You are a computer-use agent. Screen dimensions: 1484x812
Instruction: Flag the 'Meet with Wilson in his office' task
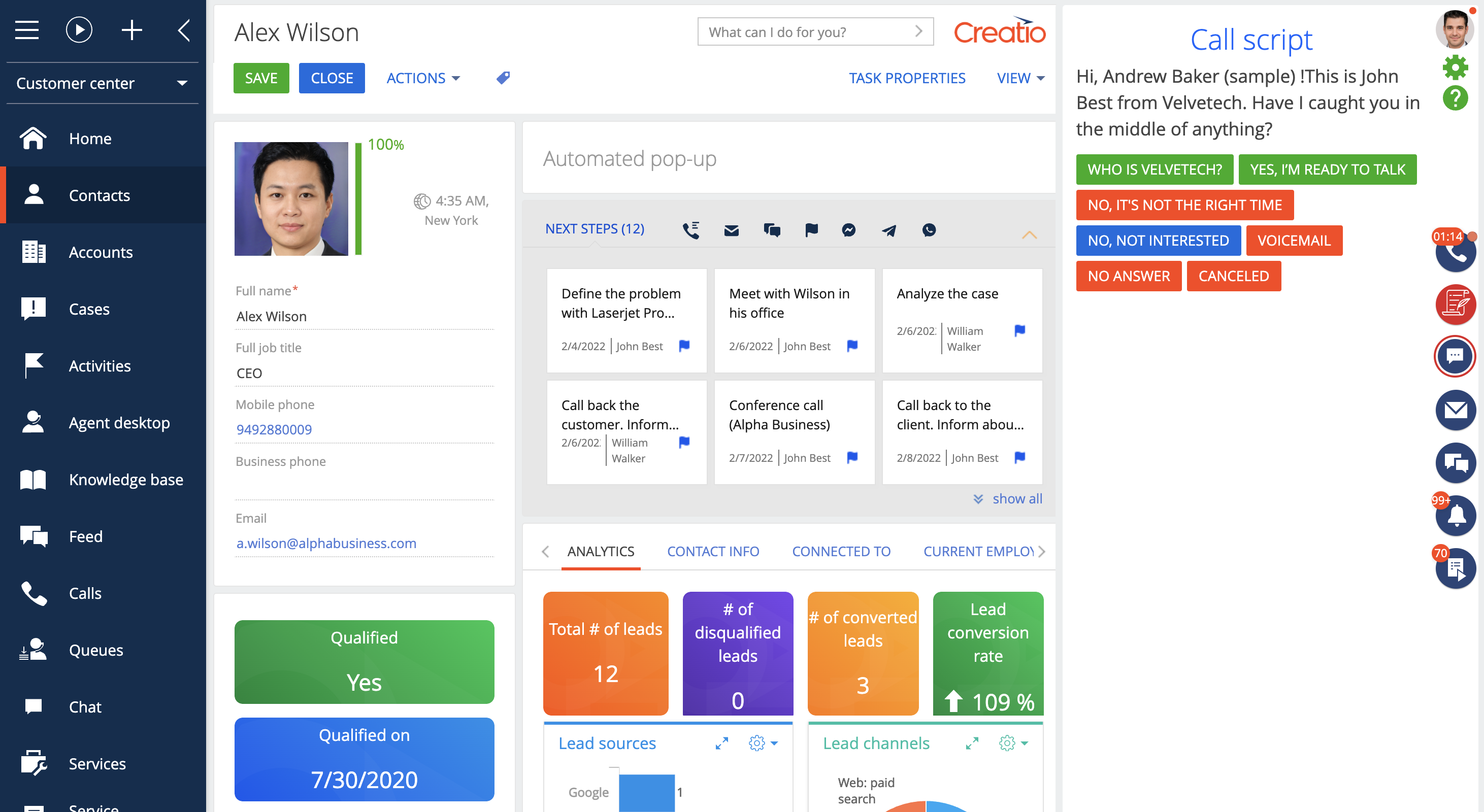coord(851,346)
